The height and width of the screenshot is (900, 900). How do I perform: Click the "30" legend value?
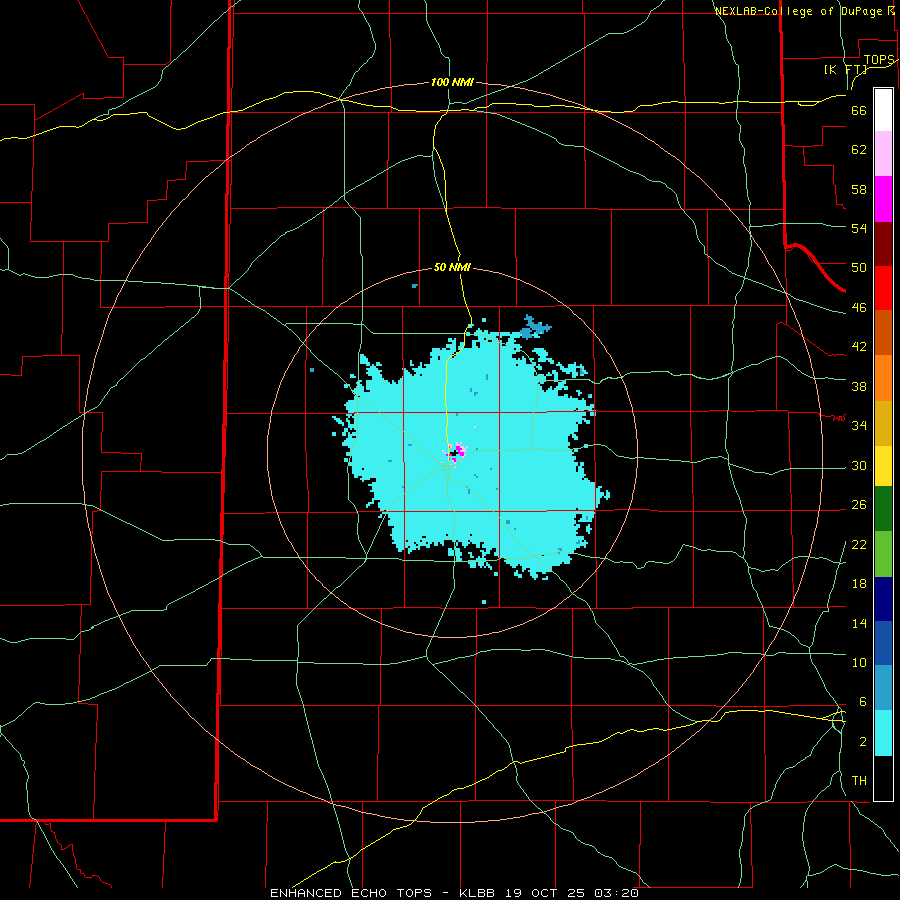pyautogui.click(x=859, y=465)
